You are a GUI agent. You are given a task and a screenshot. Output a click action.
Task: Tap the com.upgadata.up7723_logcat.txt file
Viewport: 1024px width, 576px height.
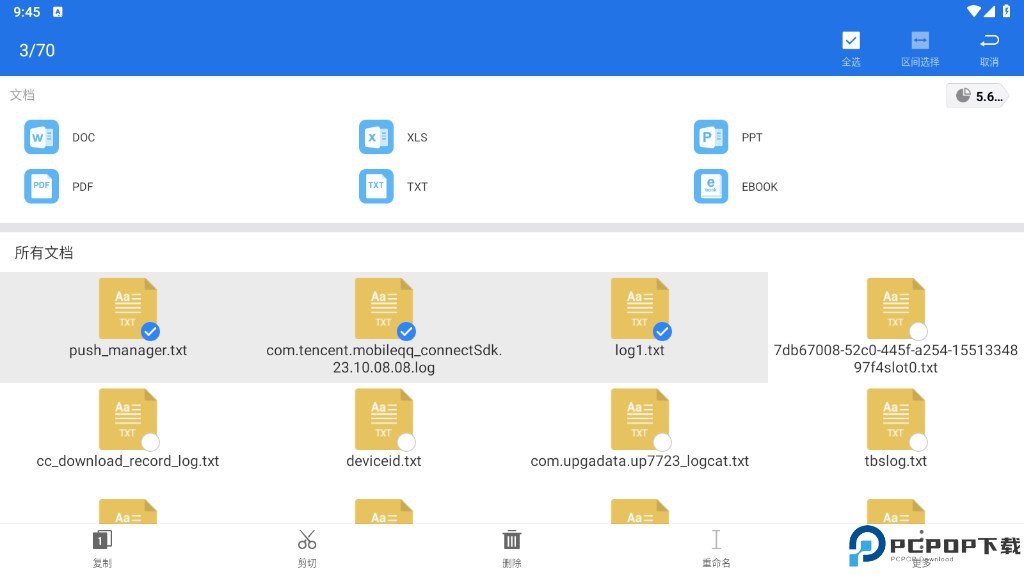(639, 418)
